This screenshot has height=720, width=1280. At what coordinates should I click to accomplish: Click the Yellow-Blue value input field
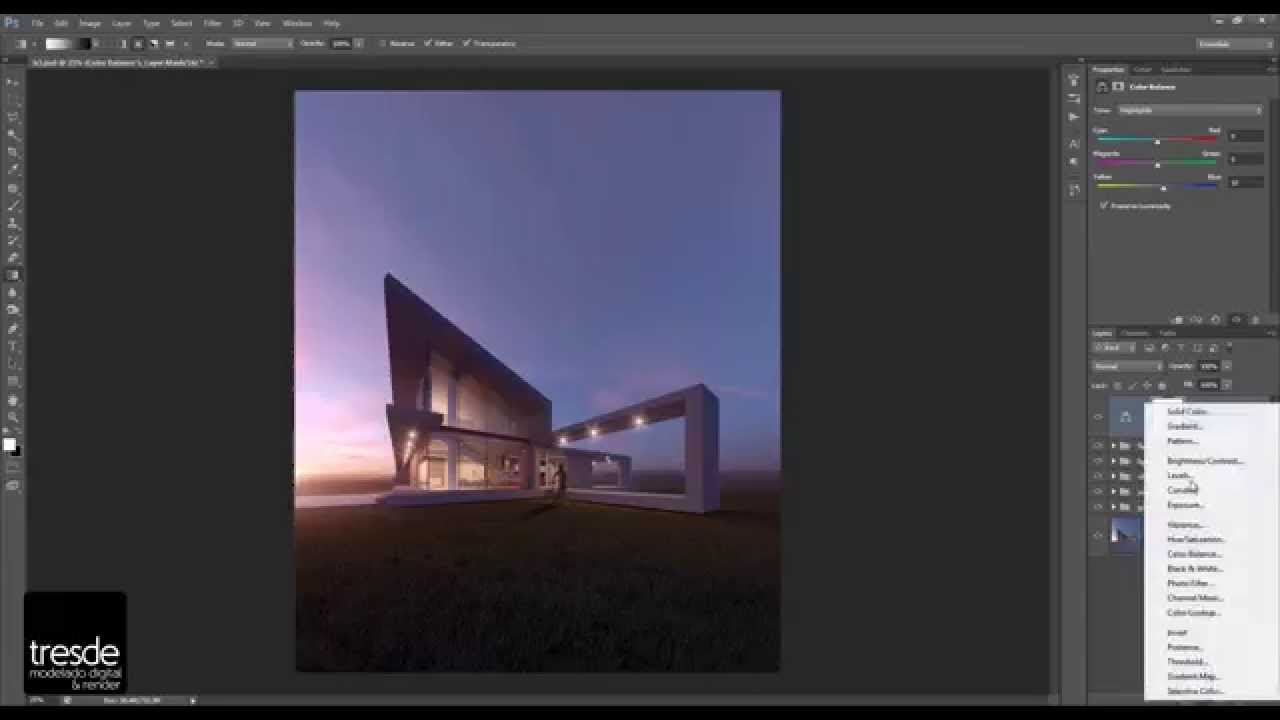pyautogui.click(x=1246, y=183)
